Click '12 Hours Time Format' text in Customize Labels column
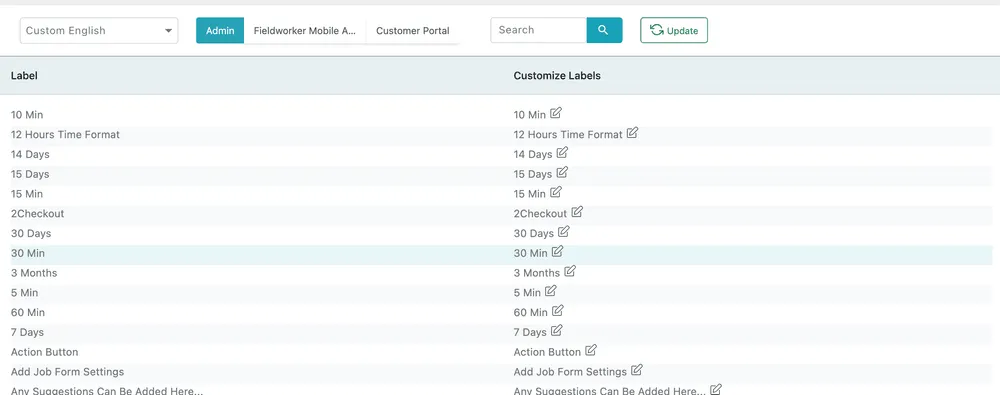This screenshot has height=395, width=1000. coord(568,135)
